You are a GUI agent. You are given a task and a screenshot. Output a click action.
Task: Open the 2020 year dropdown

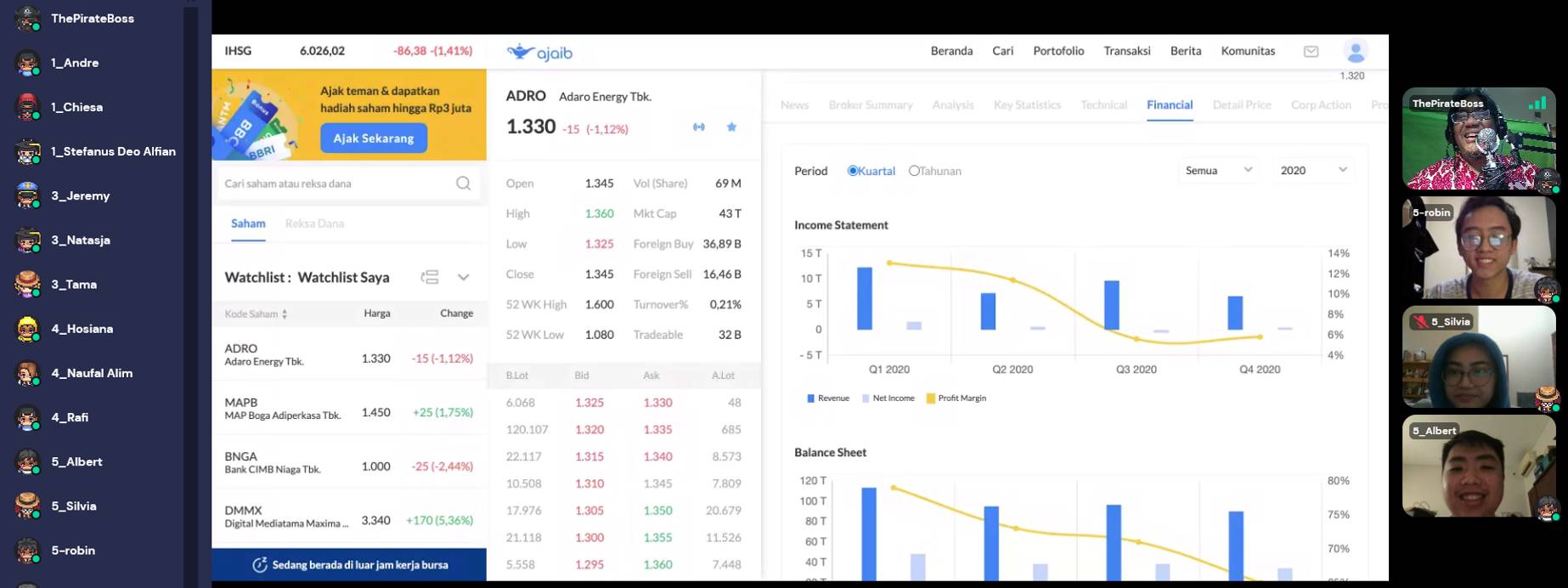pyautogui.click(x=1312, y=171)
